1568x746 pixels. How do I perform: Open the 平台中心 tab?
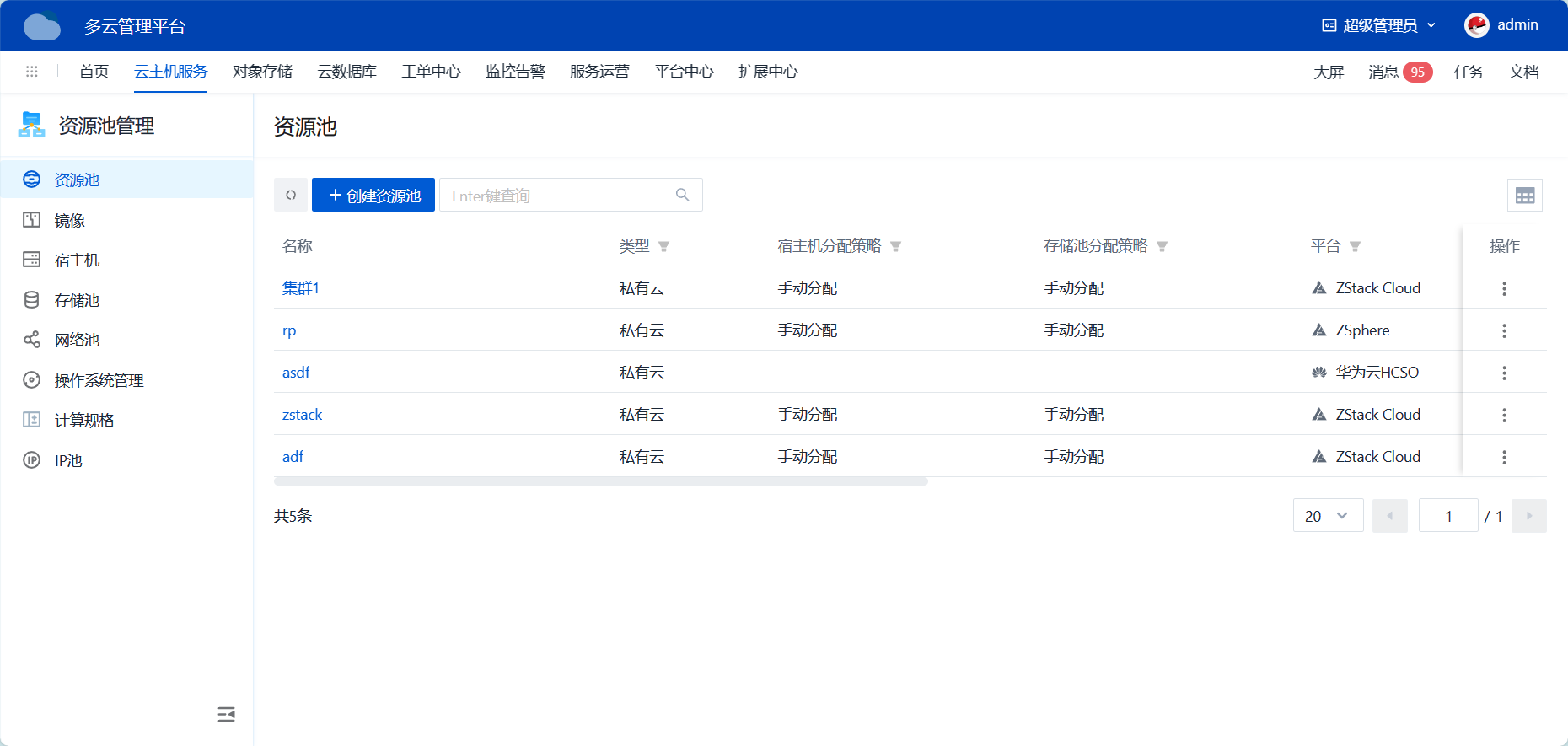tap(684, 72)
